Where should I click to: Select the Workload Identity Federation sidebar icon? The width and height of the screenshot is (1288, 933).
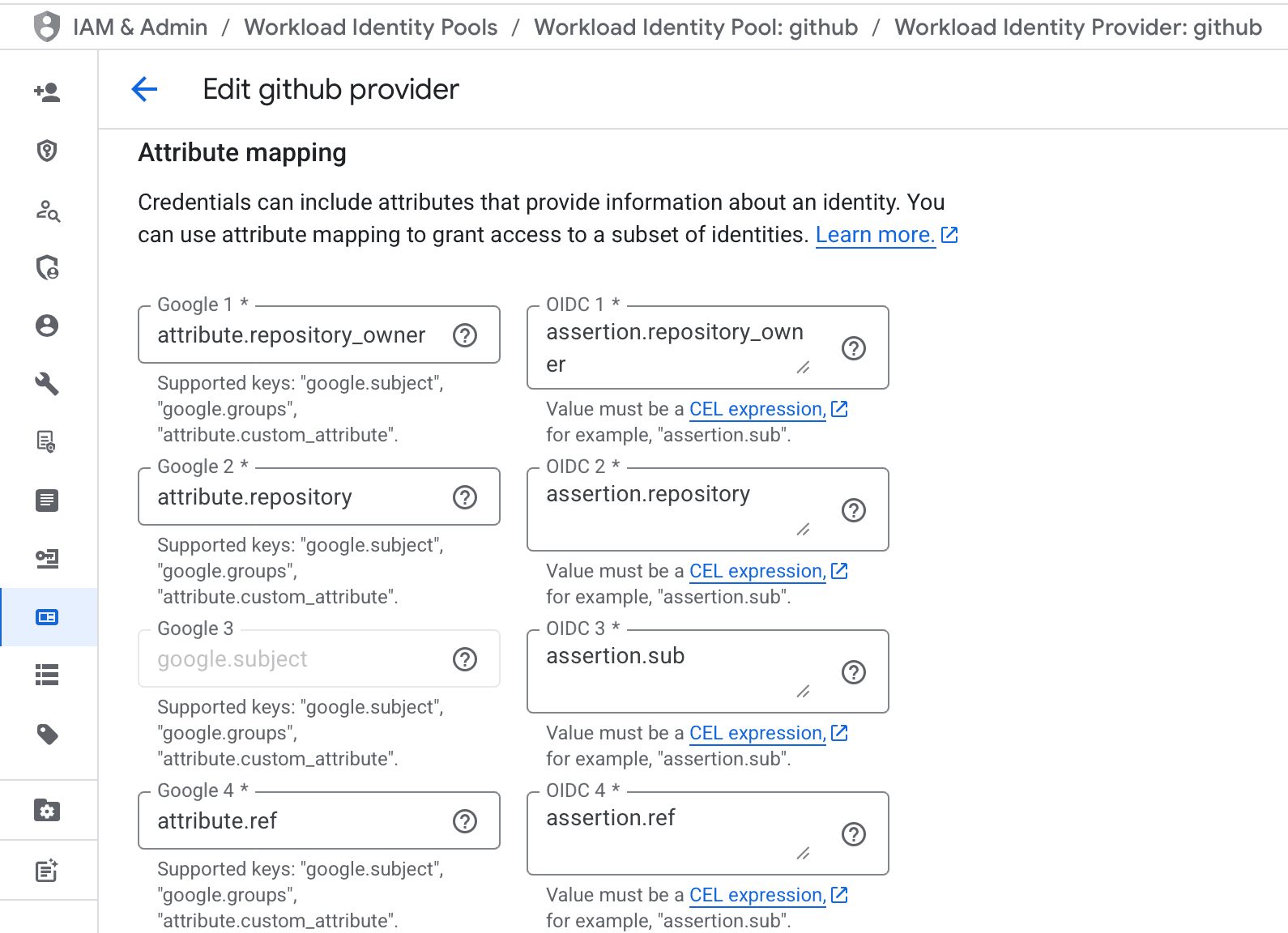[x=47, y=617]
